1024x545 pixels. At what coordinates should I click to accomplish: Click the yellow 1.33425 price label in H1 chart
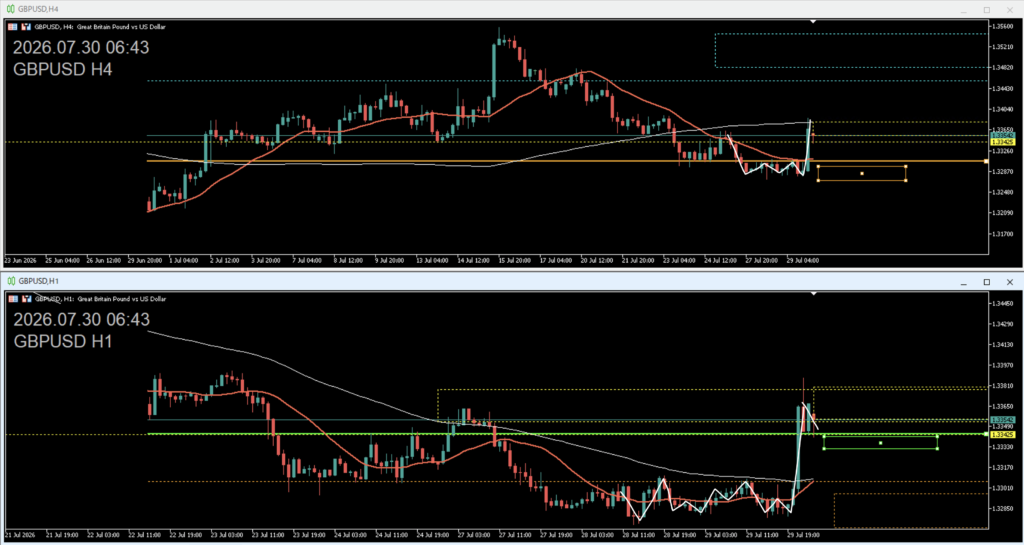[x=1002, y=434]
